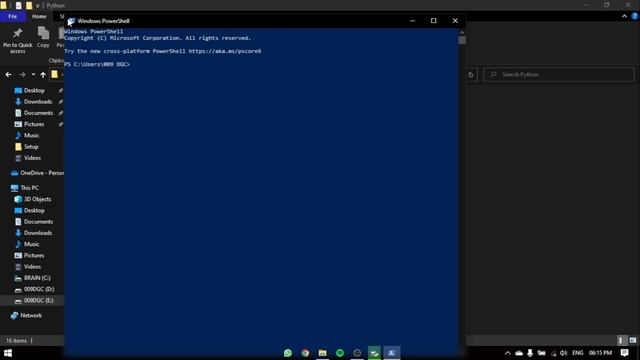This screenshot has height=360, width=640.
Task: Click PowerShell scrollbar up arrow
Action: [x=462, y=32]
